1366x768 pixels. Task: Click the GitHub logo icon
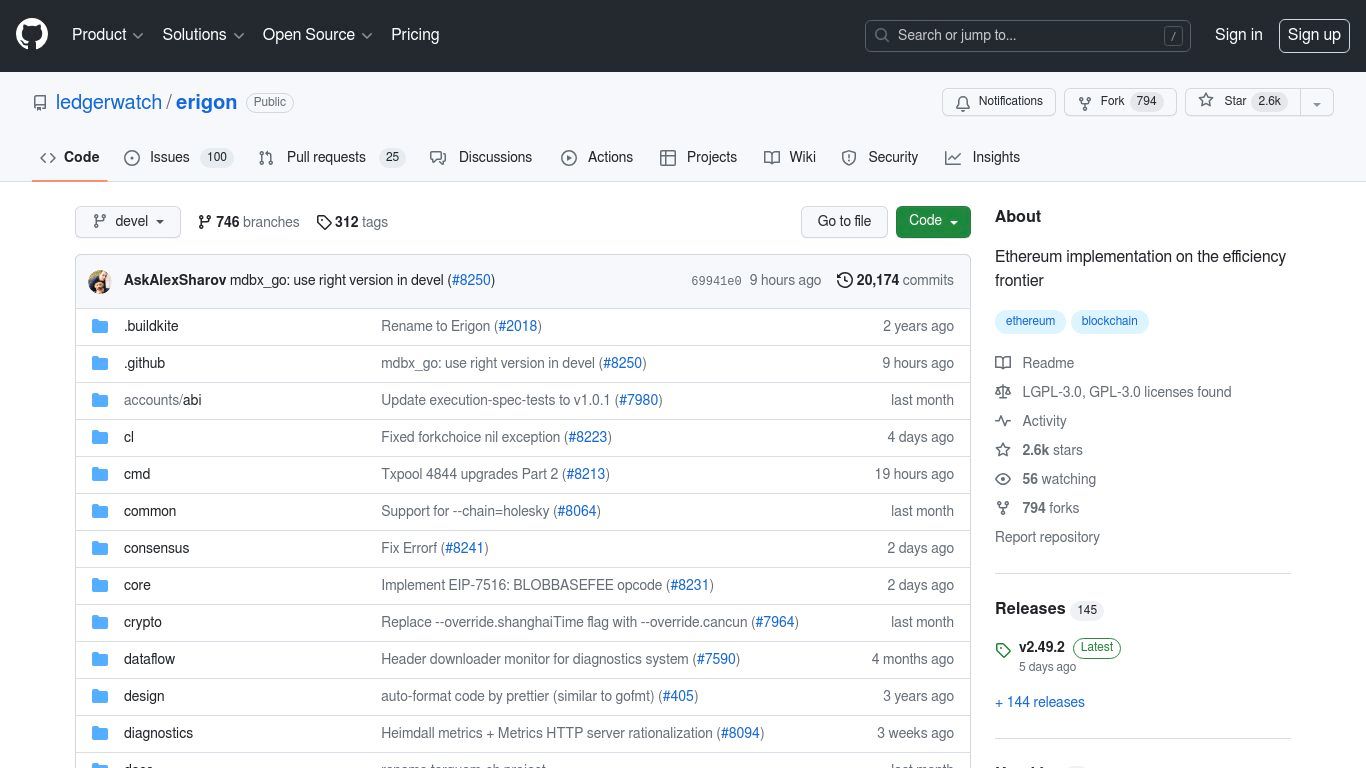32,35
